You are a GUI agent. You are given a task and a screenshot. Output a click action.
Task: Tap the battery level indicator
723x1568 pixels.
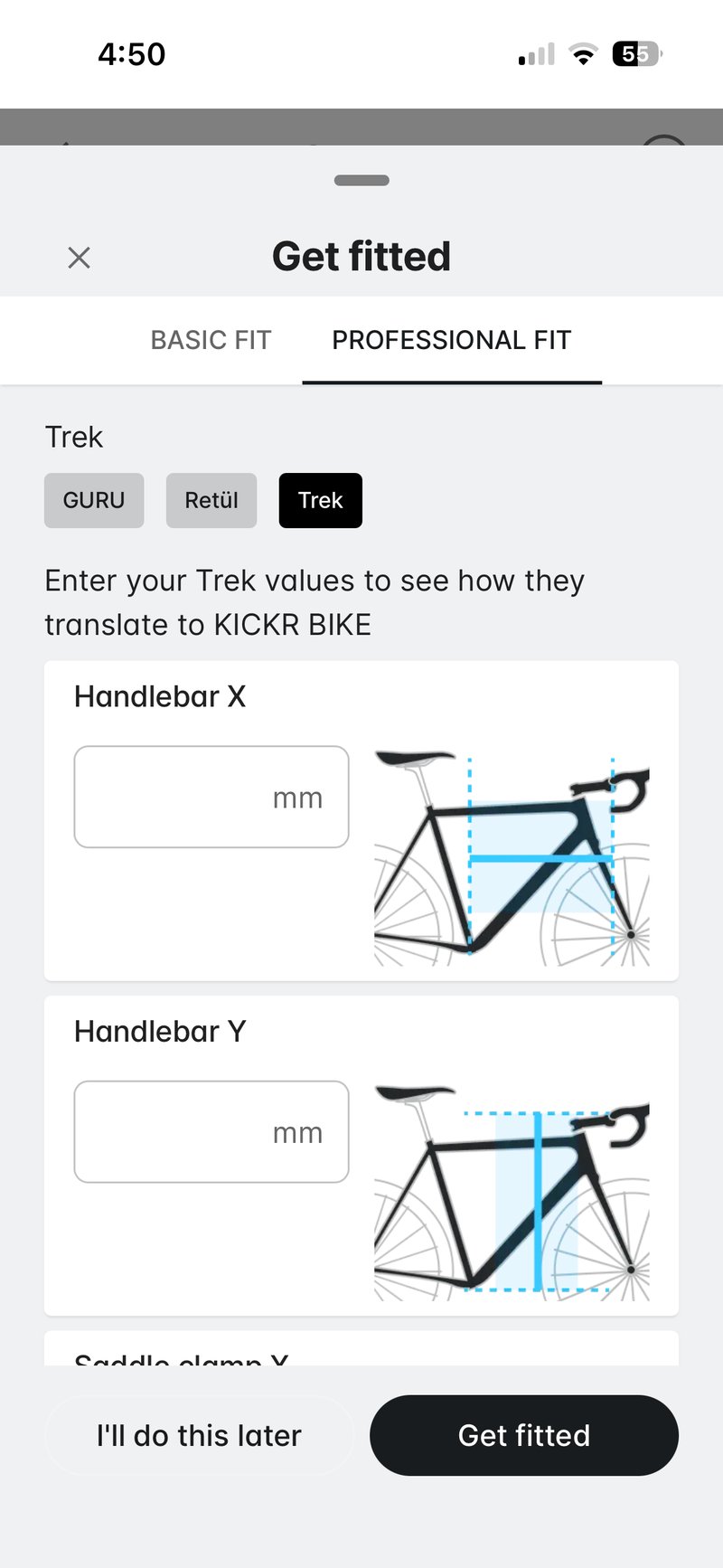tap(637, 54)
